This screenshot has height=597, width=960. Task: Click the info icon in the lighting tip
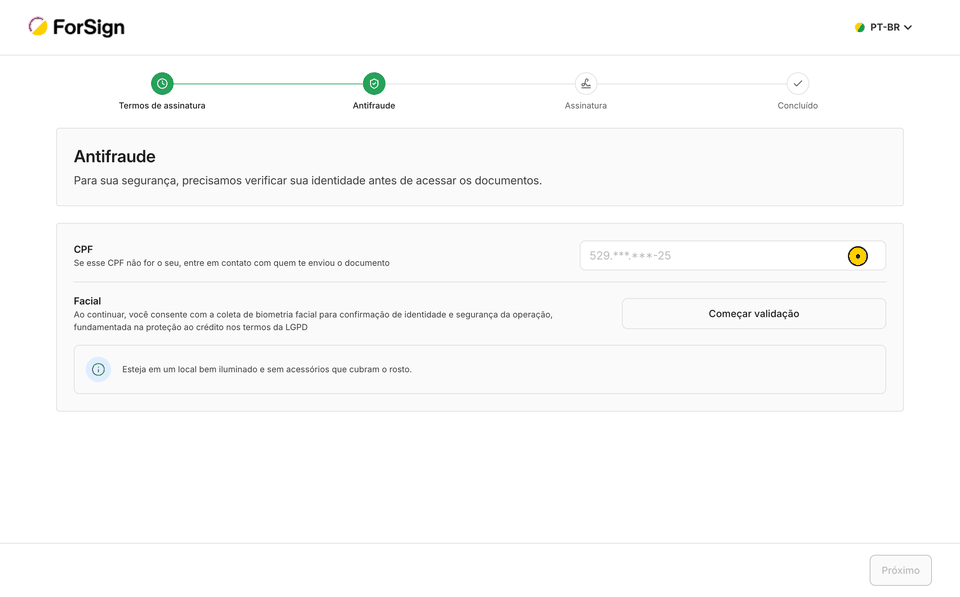pos(99,369)
